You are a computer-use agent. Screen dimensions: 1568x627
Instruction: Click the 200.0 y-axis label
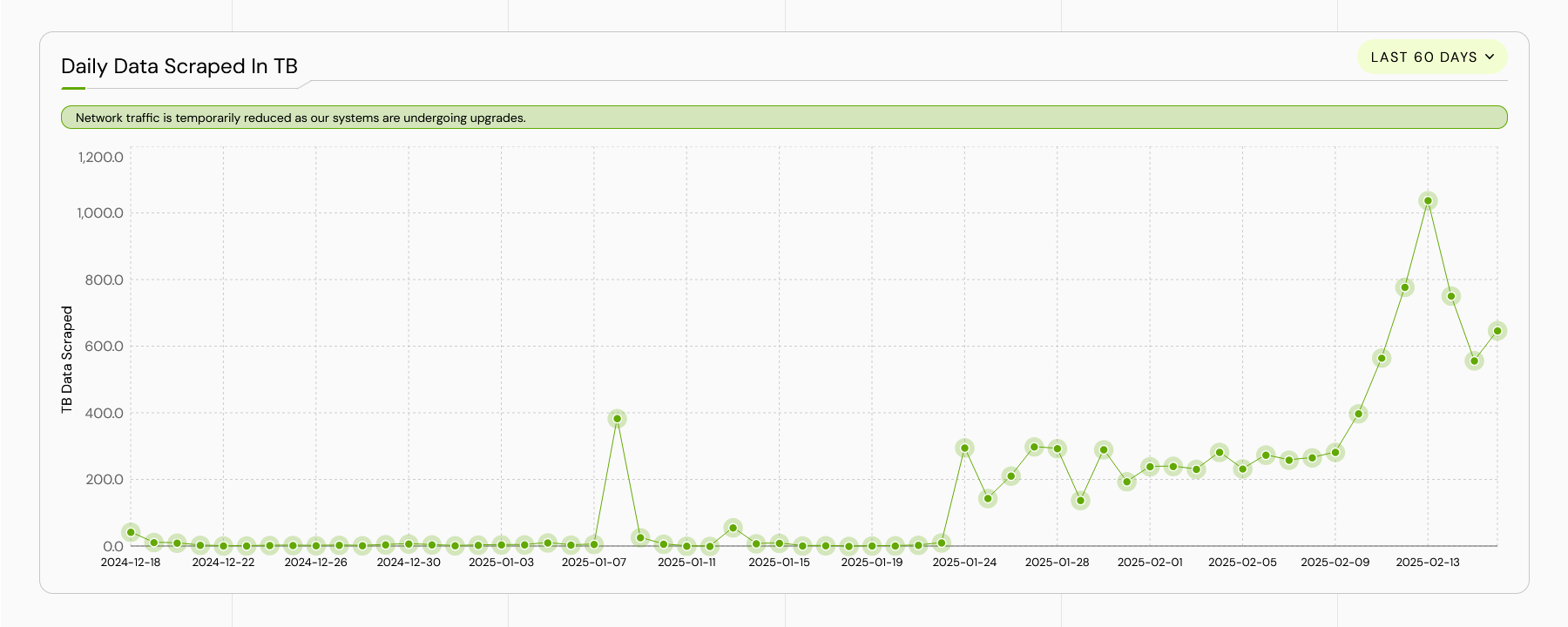tap(105, 480)
